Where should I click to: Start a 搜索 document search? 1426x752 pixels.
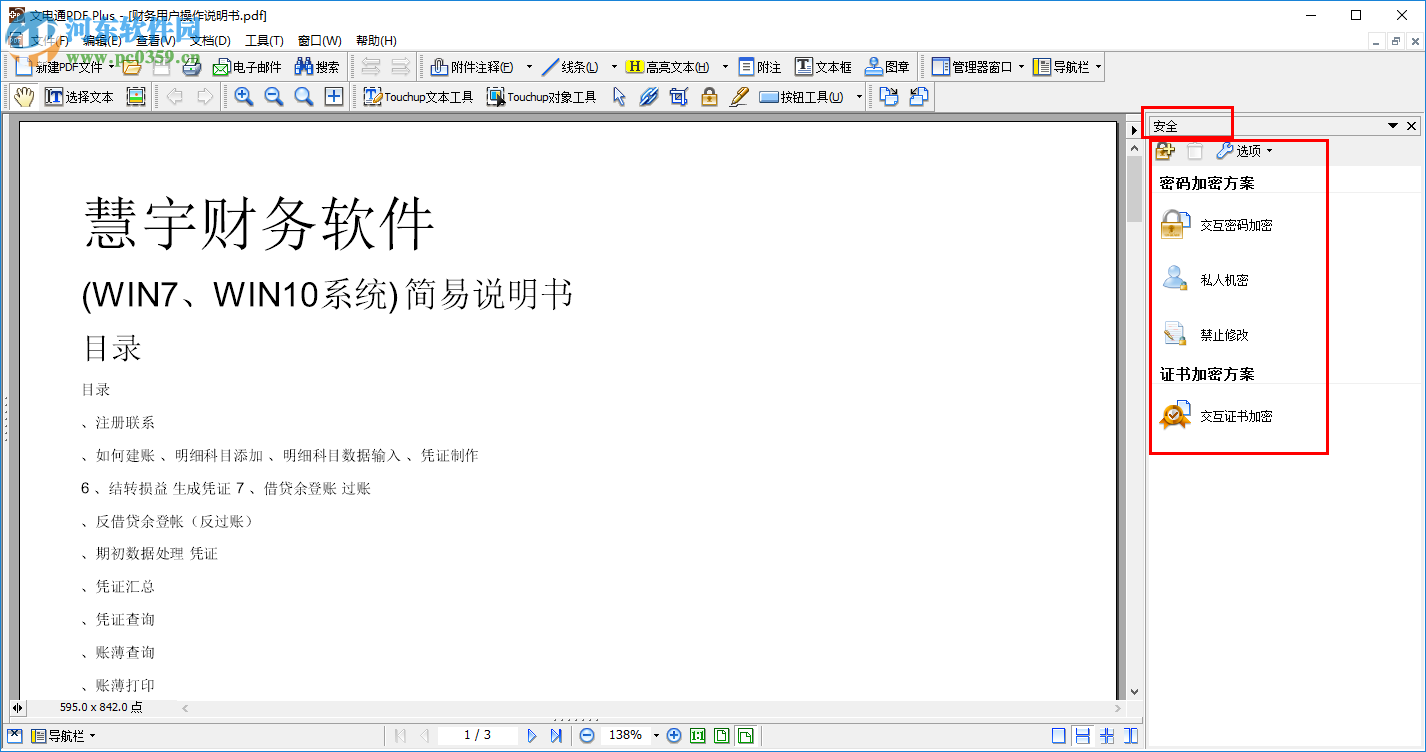click(316, 66)
